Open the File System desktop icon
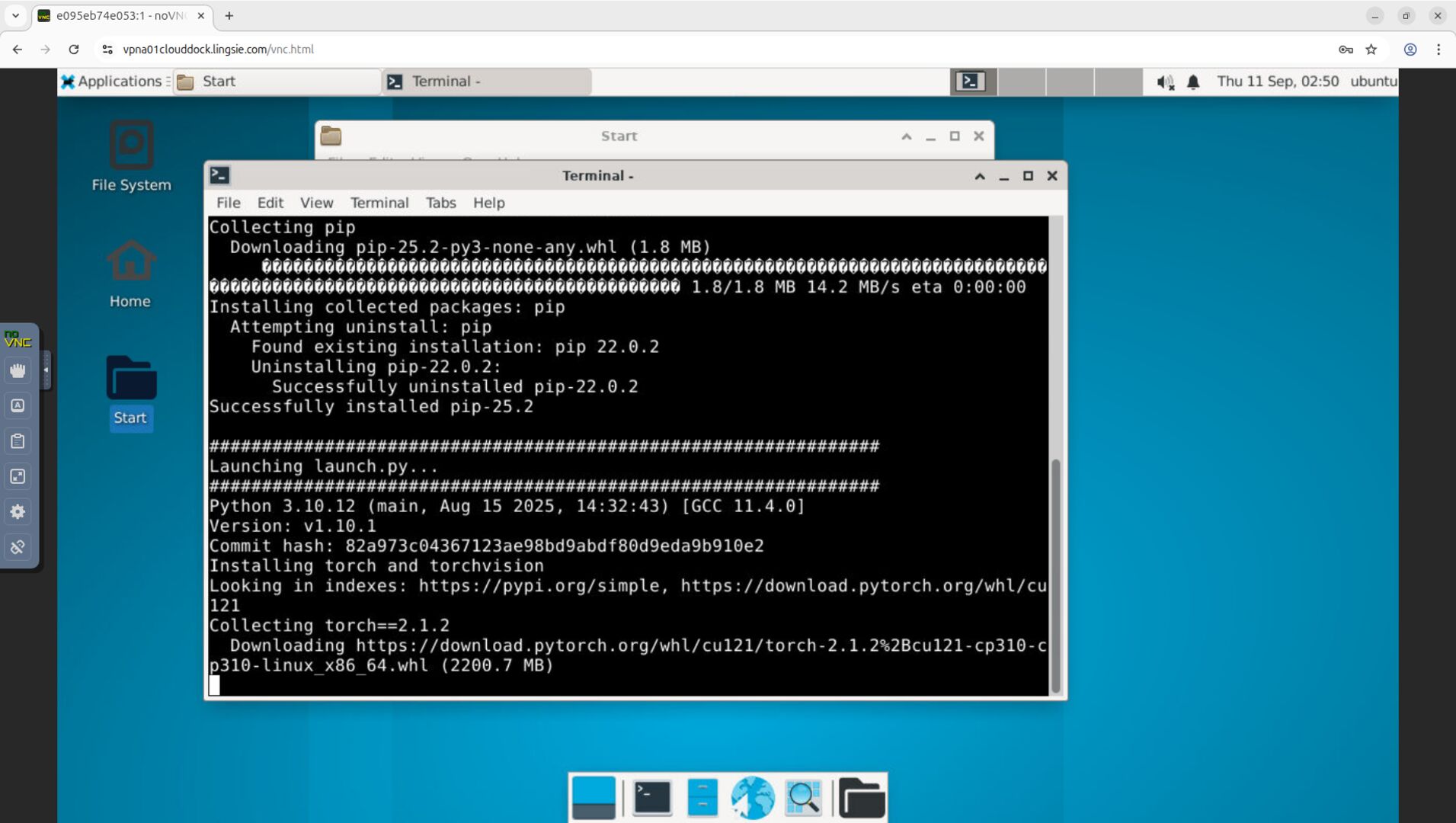This screenshot has width=1456, height=823. [130, 156]
